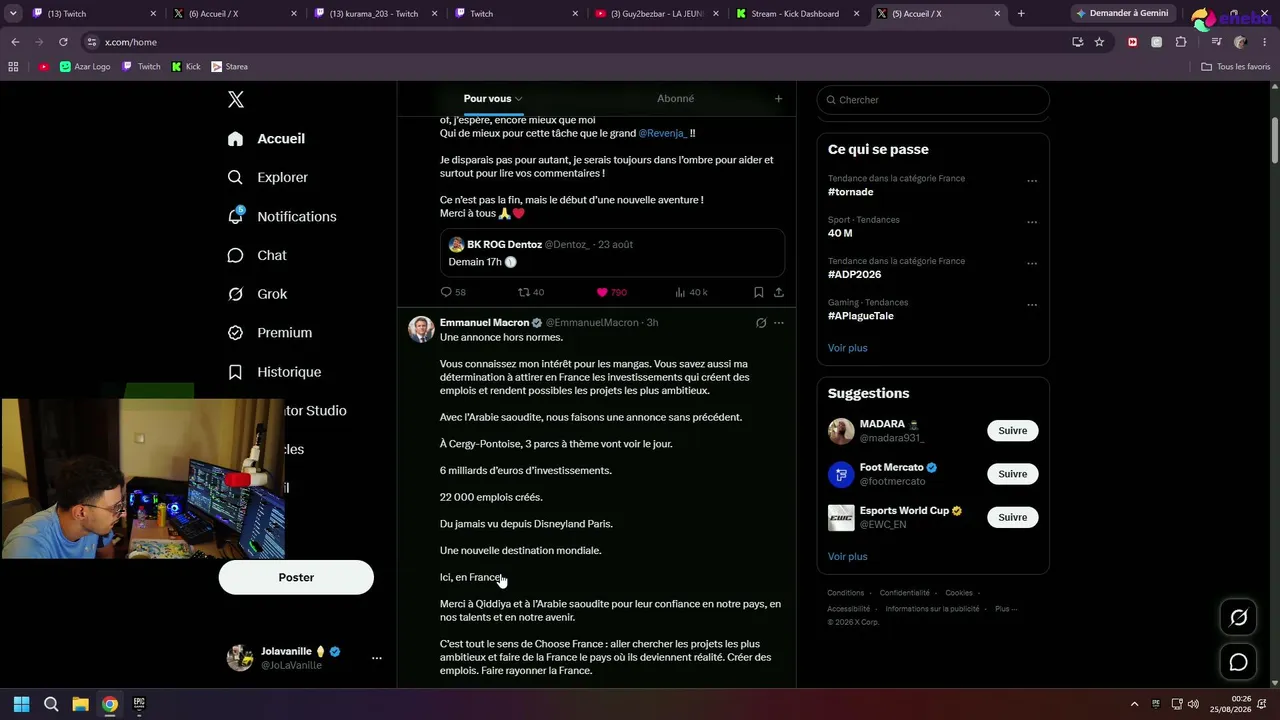Open Chat in the X sidebar
Screen dimensions: 1280x720
pyautogui.click(x=257, y=255)
